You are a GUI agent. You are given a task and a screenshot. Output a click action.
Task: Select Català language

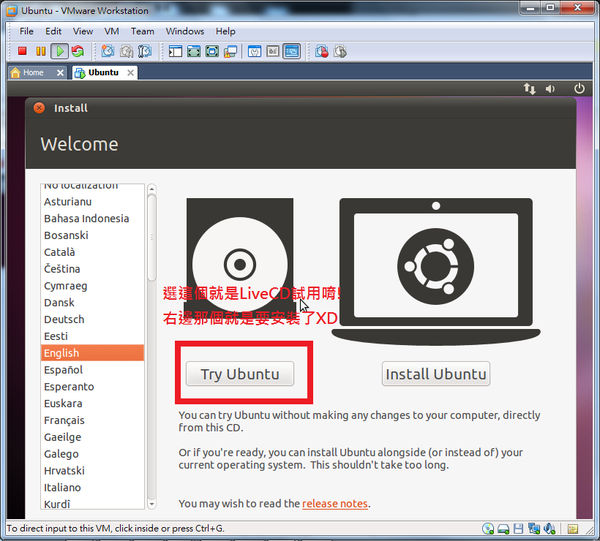click(x=92, y=252)
